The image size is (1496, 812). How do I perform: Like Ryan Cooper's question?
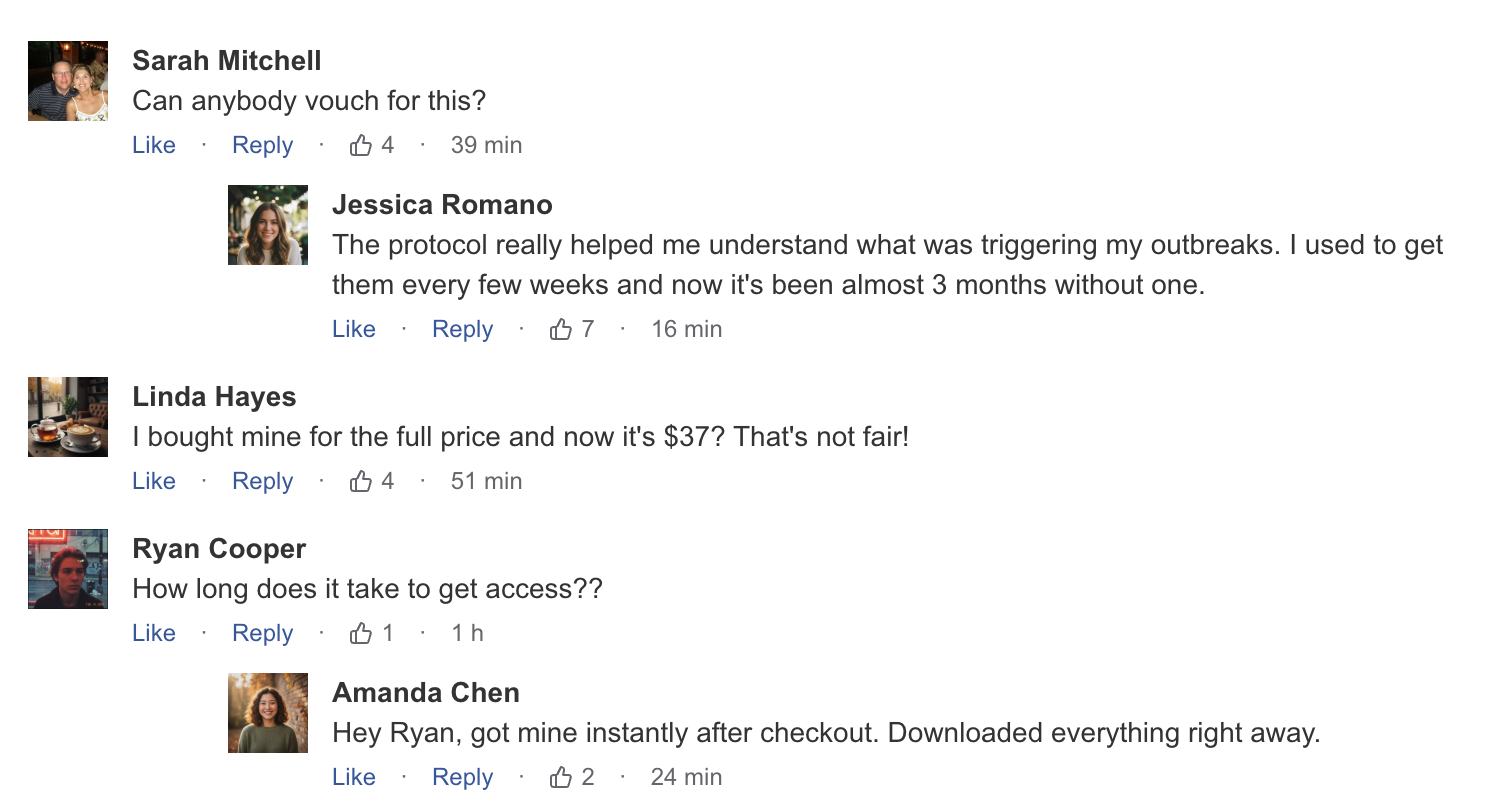point(154,634)
